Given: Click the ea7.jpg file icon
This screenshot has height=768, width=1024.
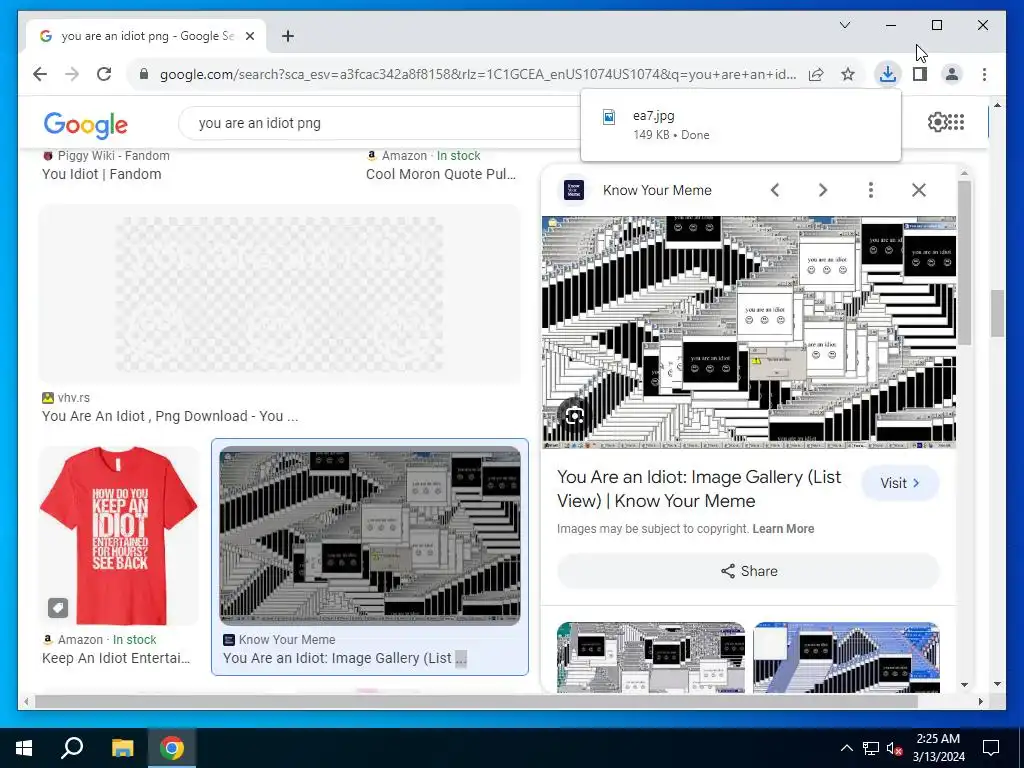Looking at the screenshot, I should [x=609, y=117].
